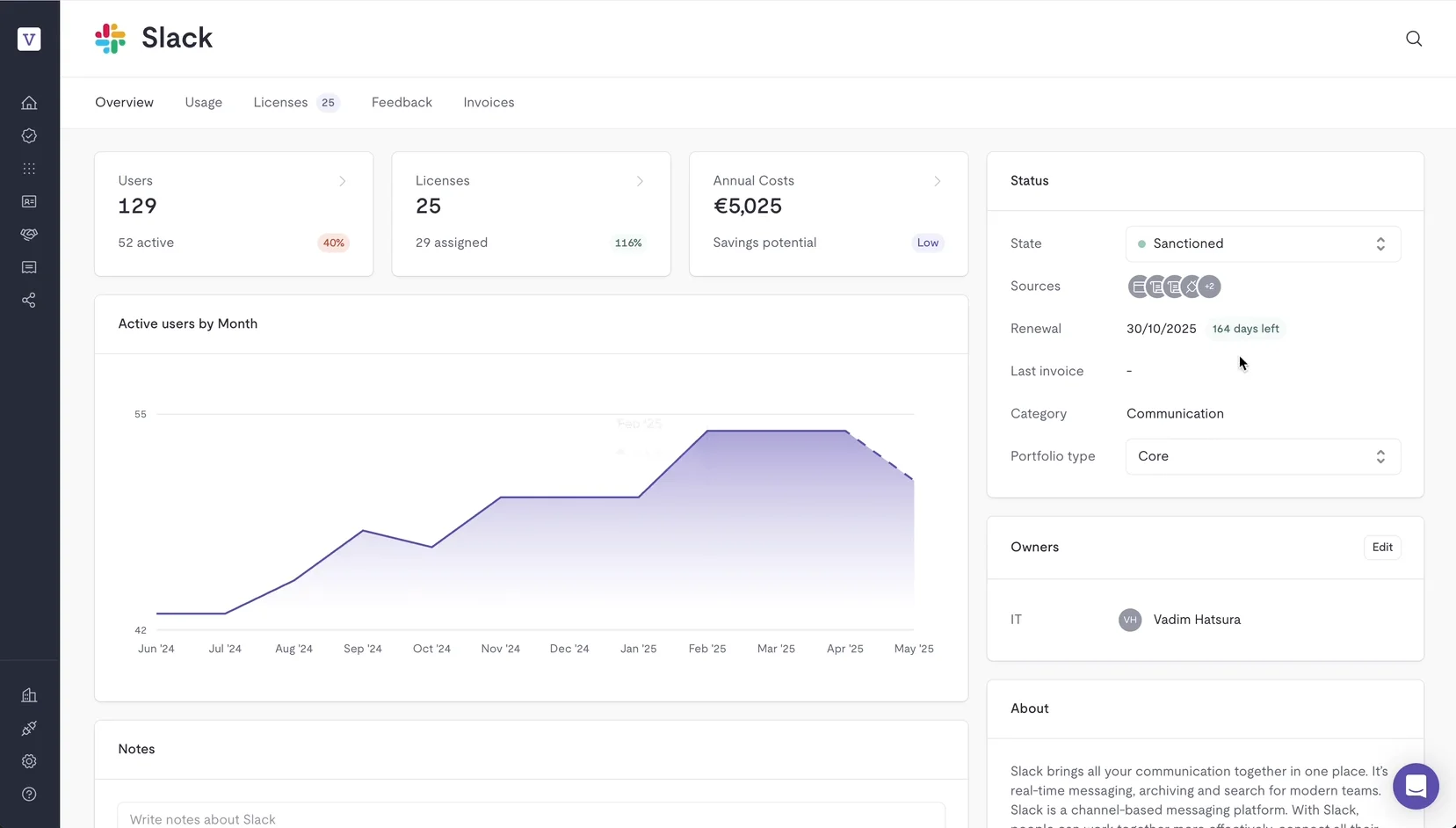Open the building icon in sidebar

click(x=29, y=695)
